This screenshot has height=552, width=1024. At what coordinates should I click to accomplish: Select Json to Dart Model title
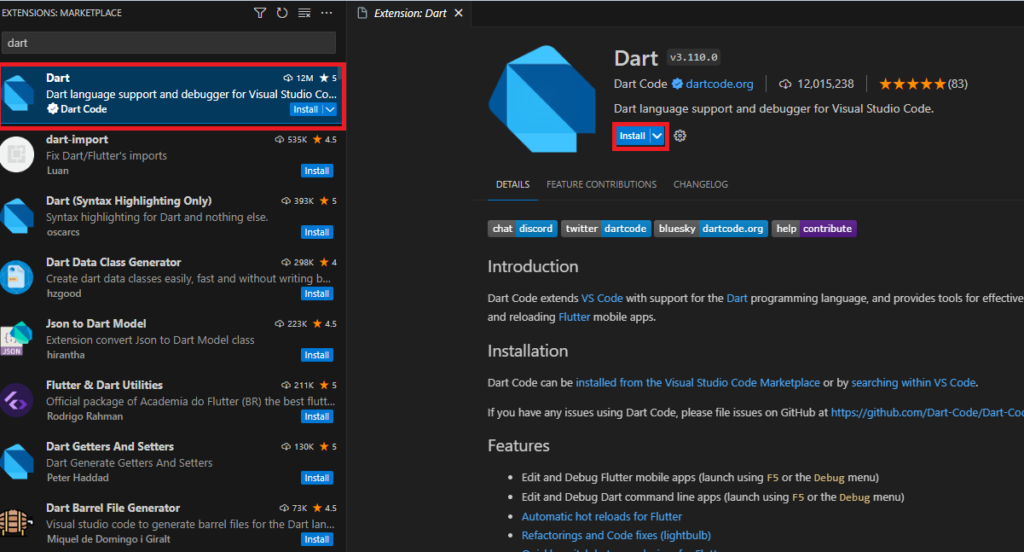(x=96, y=323)
